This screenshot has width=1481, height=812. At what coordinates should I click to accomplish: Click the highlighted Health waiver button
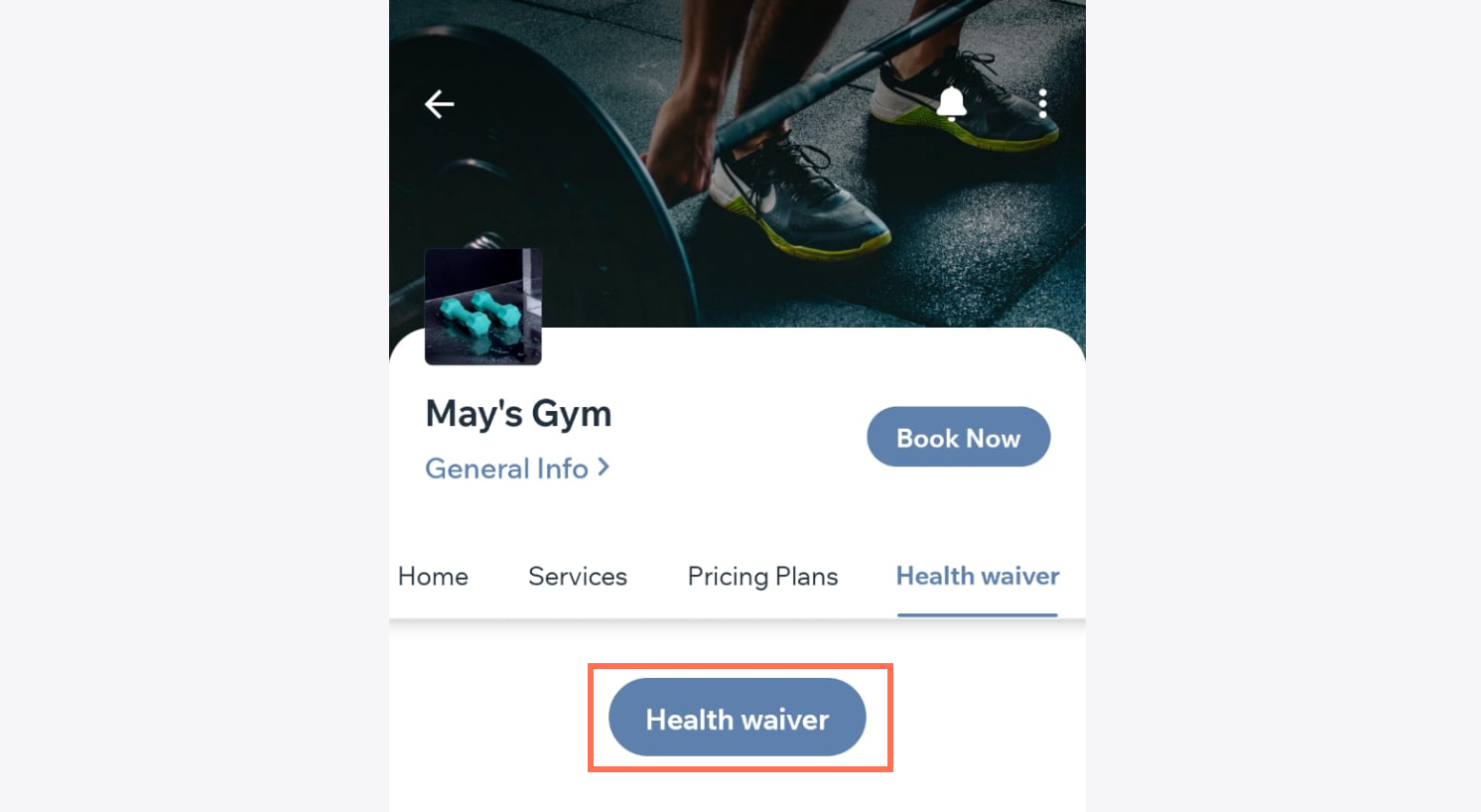[738, 718]
